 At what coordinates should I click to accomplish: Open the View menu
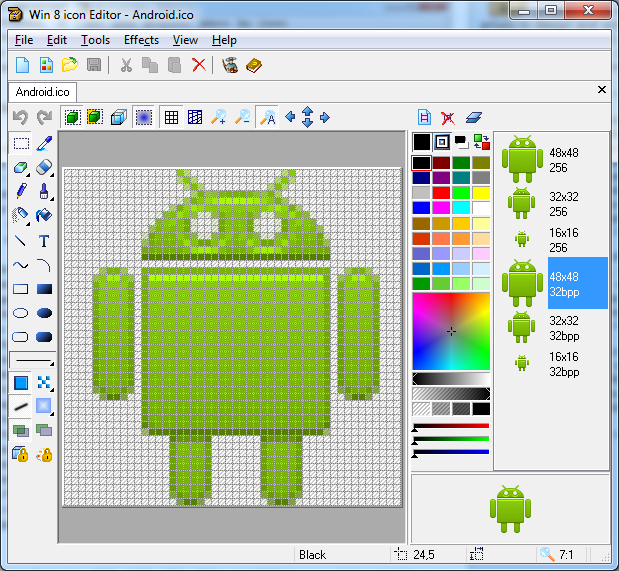[185, 40]
